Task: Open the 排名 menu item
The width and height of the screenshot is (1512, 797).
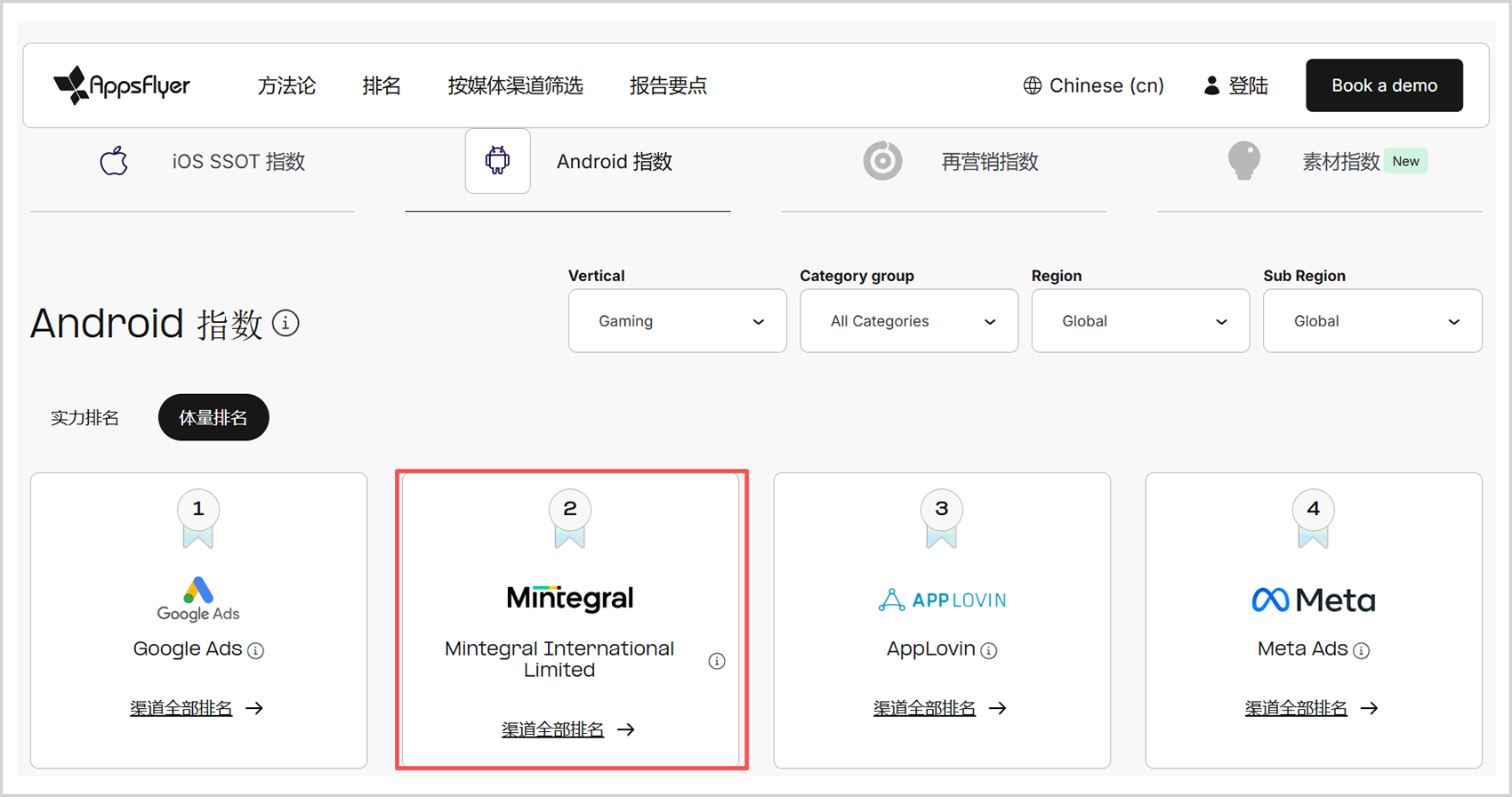Action: point(382,85)
